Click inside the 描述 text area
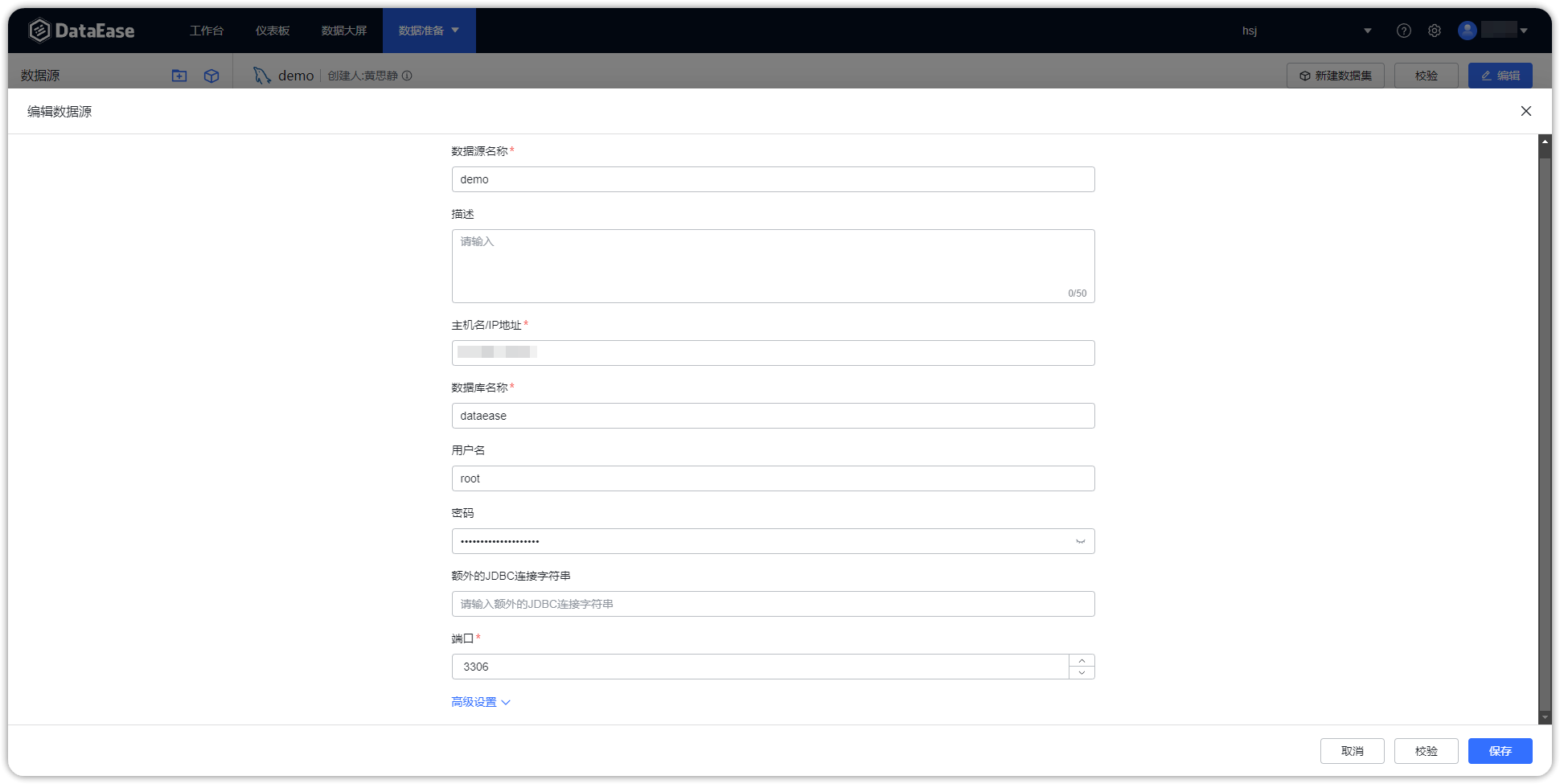Screen dimensions: 1560x784 772,265
